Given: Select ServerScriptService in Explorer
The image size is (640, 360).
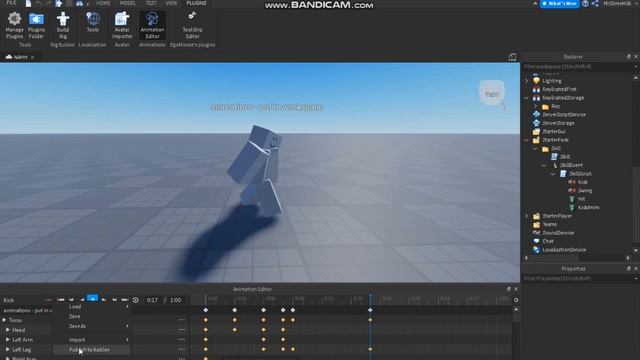Looking at the screenshot, I should [x=564, y=115].
